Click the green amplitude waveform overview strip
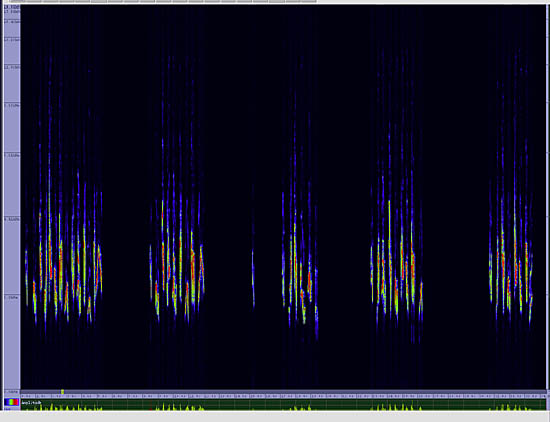550x422 pixels. pos(283,405)
